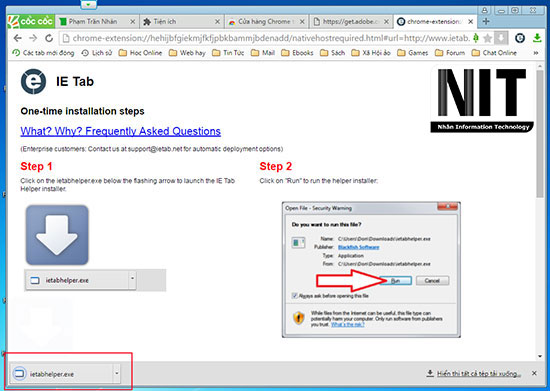Open the Frequently Asked Questions link
The height and width of the screenshot is (391, 550).
click(120, 131)
